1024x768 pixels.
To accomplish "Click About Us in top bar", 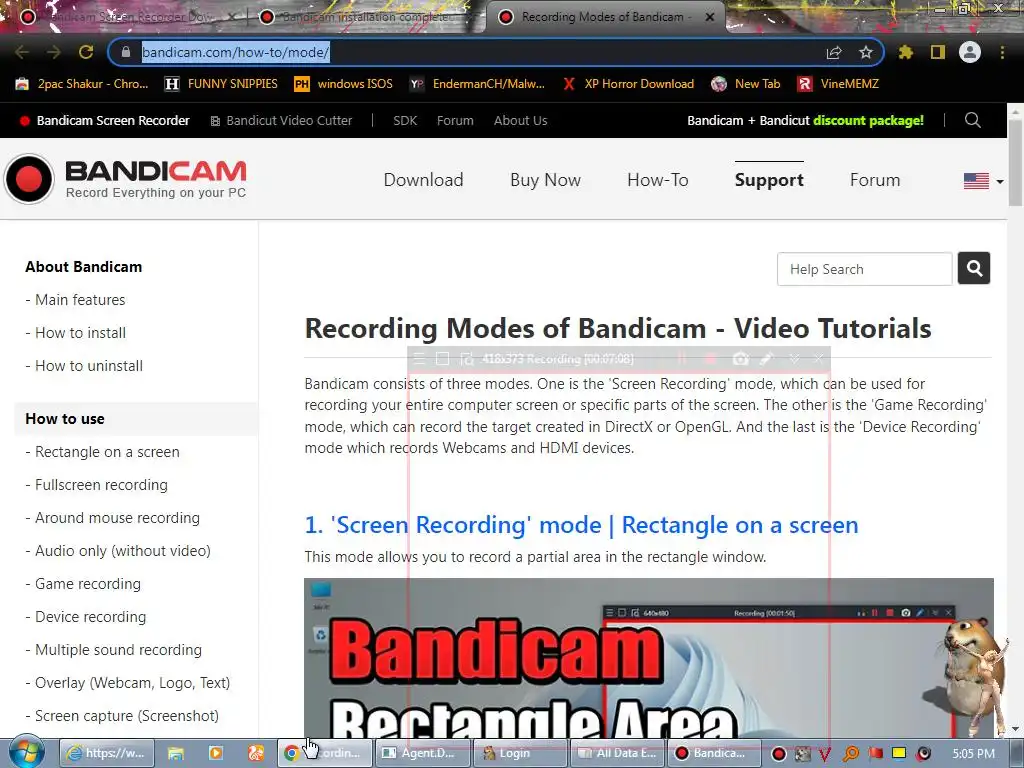I will [520, 120].
